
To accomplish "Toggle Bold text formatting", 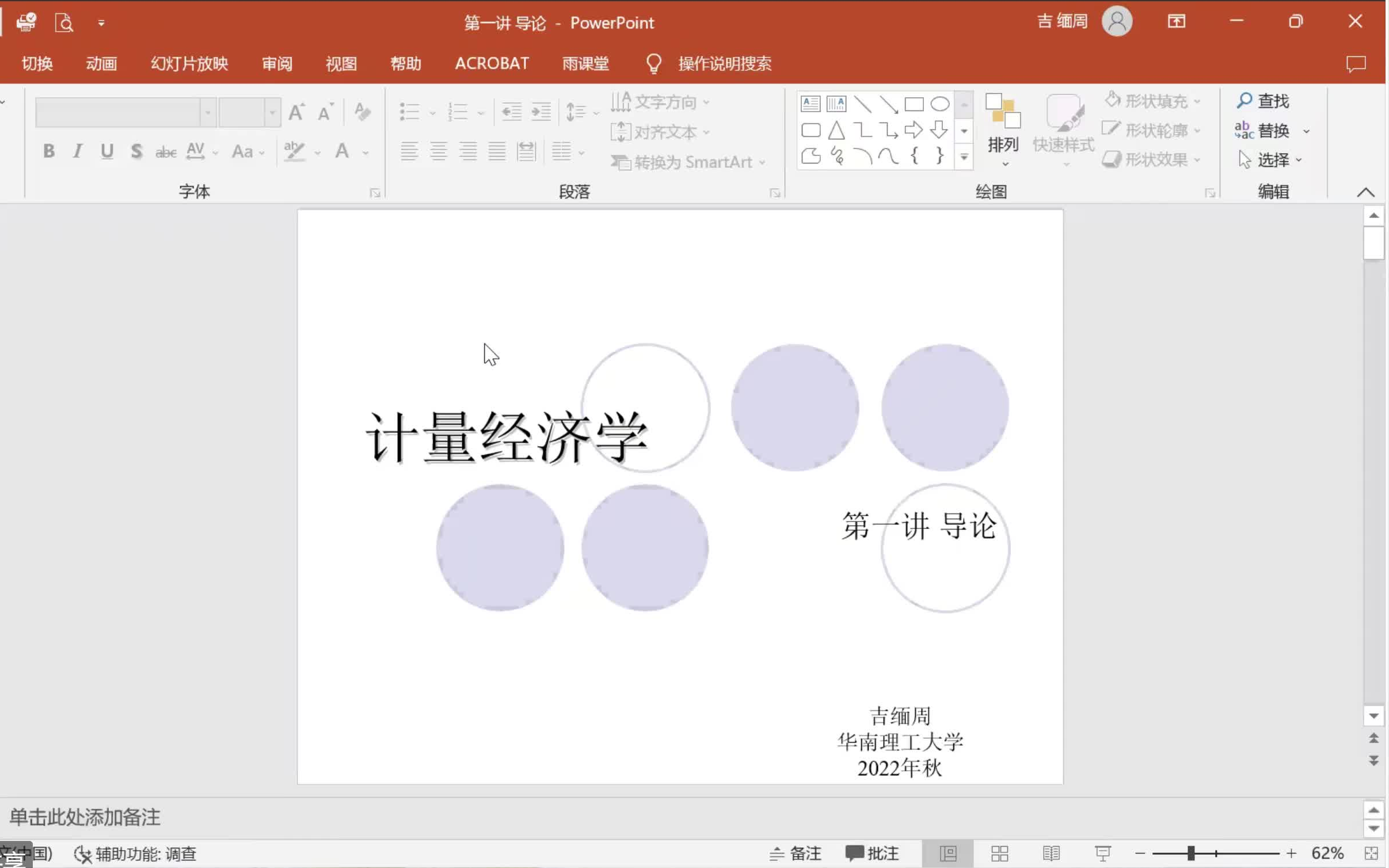I will click(49, 151).
